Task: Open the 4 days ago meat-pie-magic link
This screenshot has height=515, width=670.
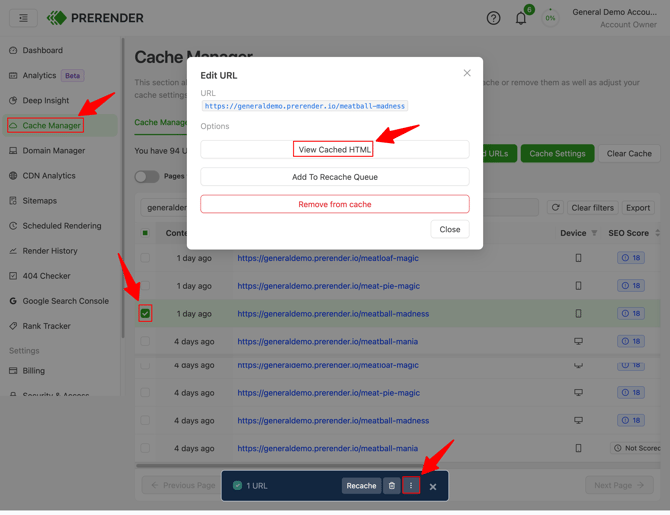Action: point(329,393)
